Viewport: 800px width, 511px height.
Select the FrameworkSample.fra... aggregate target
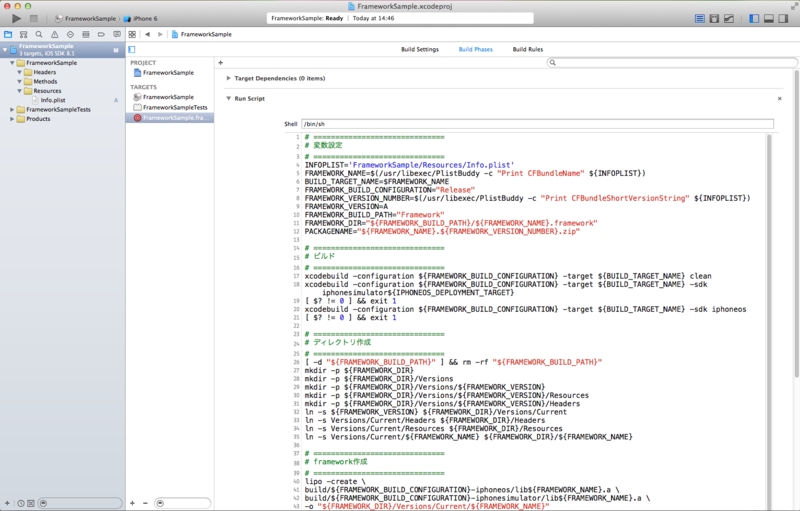[x=170, y=118]
